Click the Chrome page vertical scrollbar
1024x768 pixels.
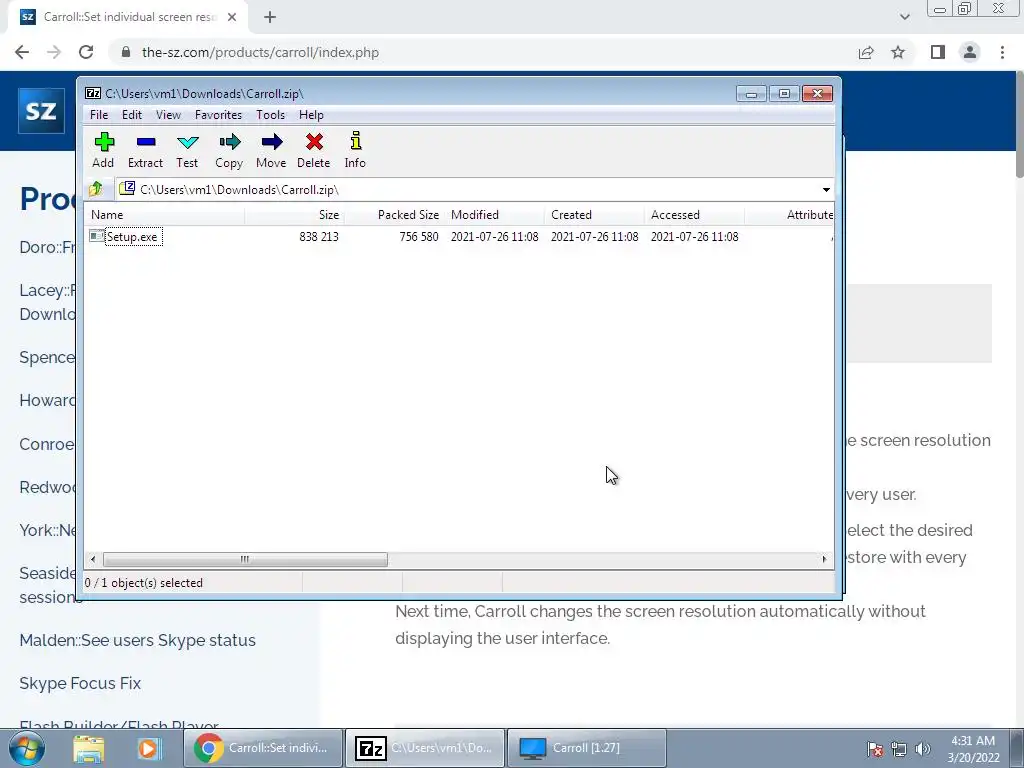pyautogui.click(x=1019, y=124)
